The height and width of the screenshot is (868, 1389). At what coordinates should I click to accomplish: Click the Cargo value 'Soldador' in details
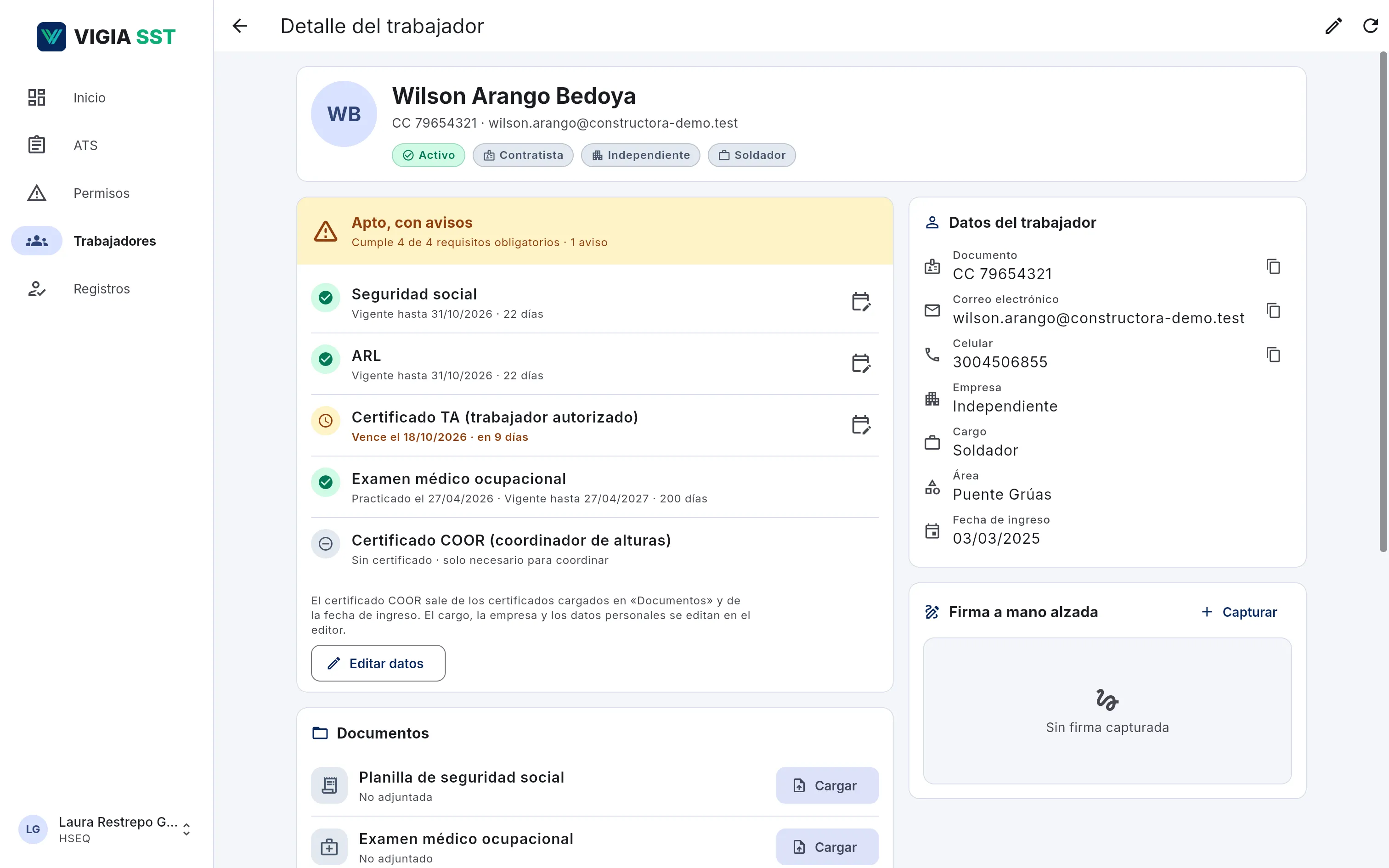(986, 450)
